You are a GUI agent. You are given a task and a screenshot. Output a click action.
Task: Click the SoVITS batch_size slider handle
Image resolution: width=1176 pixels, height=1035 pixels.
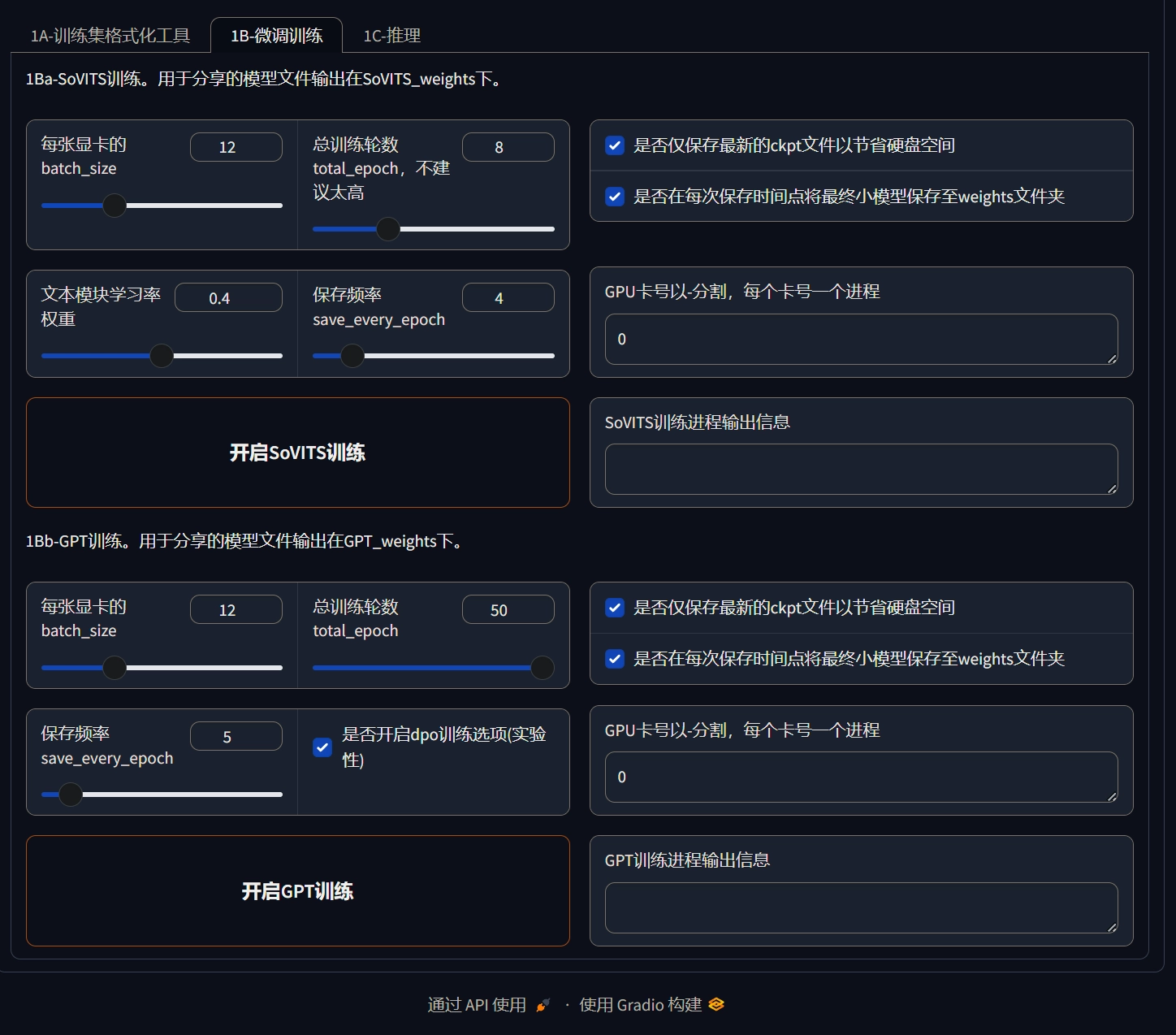[x=115, y=206]
